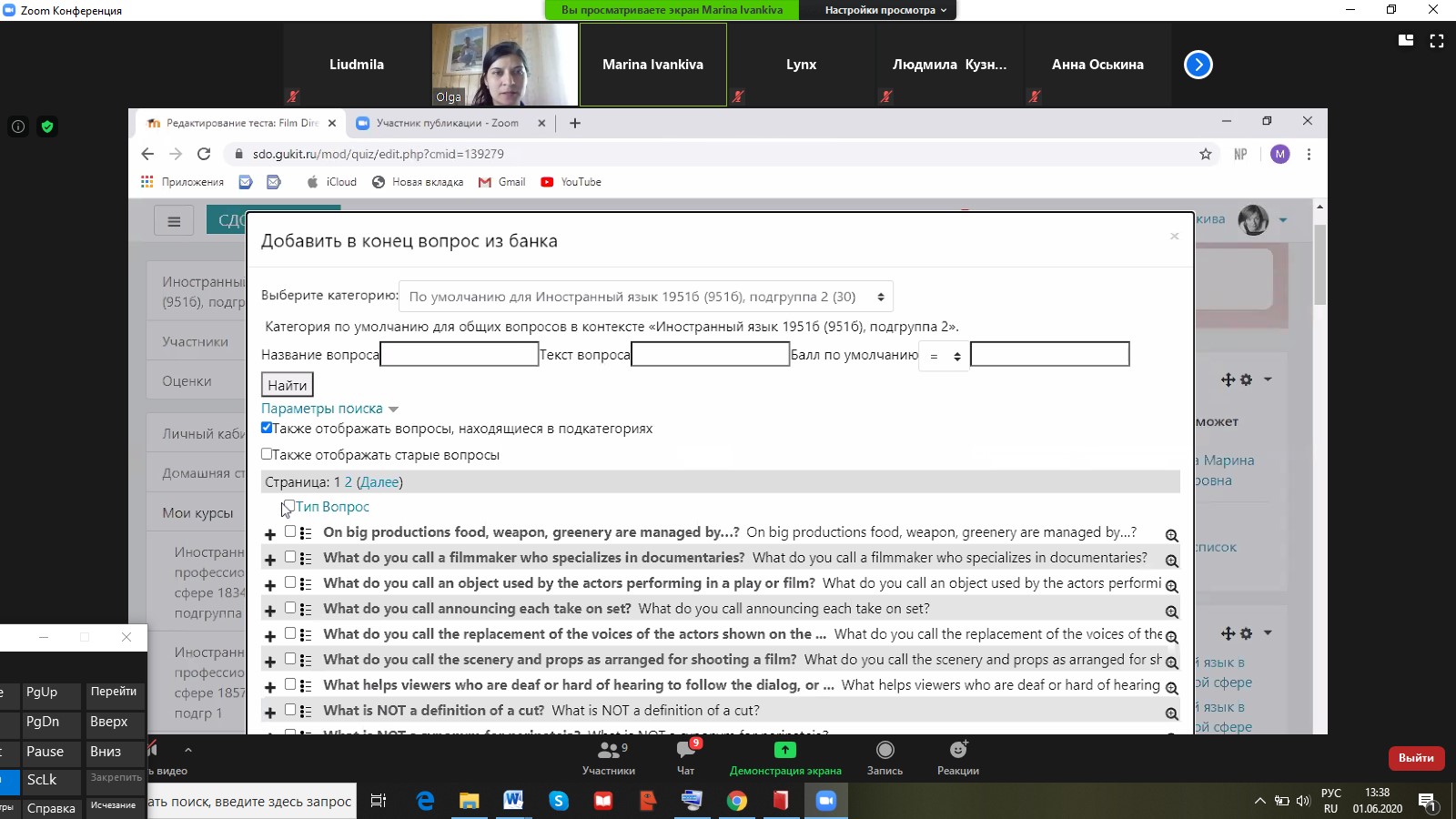Screen dimensions: 1456x819
Task: Preview question 'On big productions food, weapon'
Action: [1172, 536]
